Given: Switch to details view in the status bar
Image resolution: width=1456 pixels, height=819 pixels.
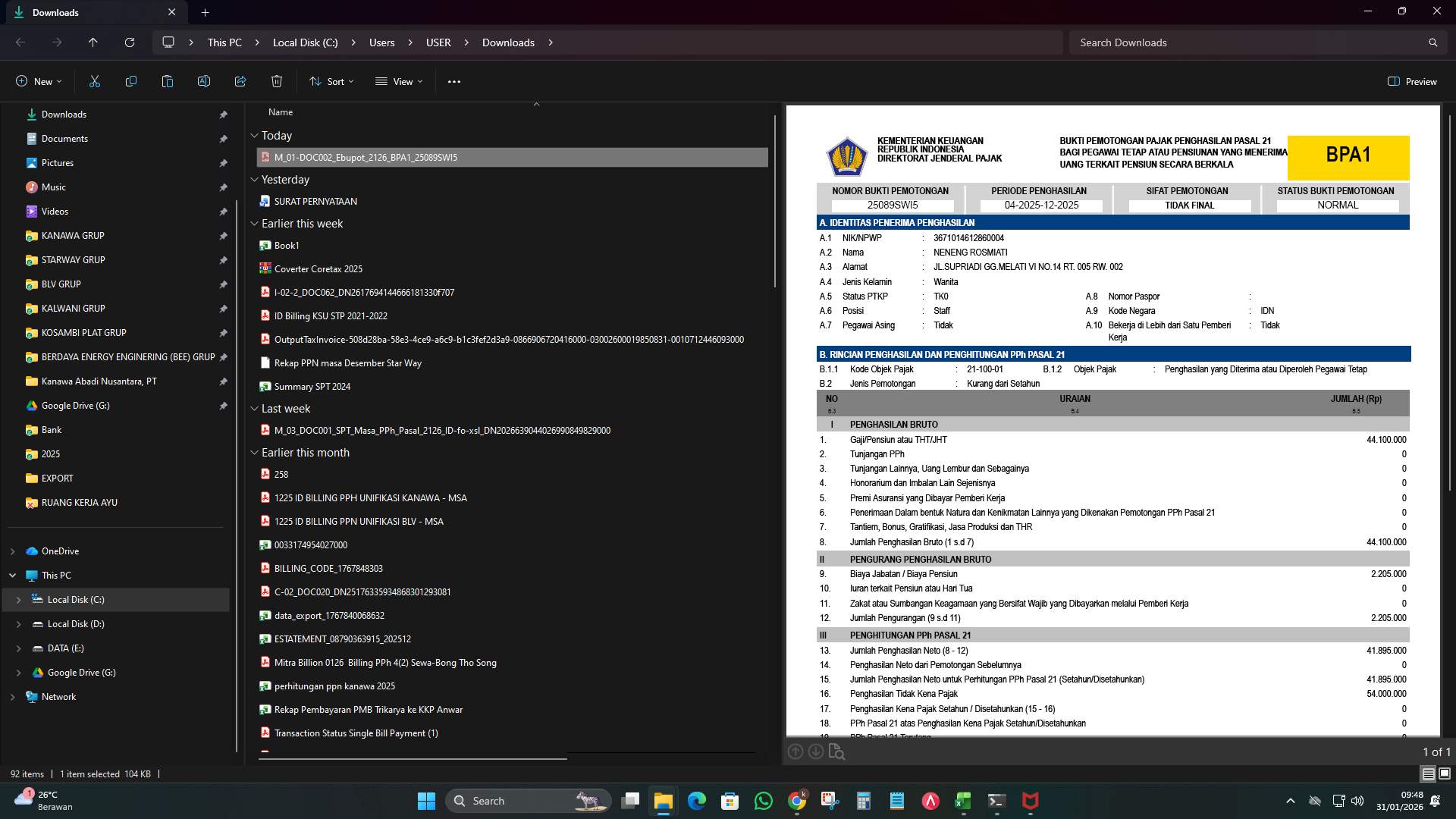Looking at the screenshot, I should tap(1427, 774).
